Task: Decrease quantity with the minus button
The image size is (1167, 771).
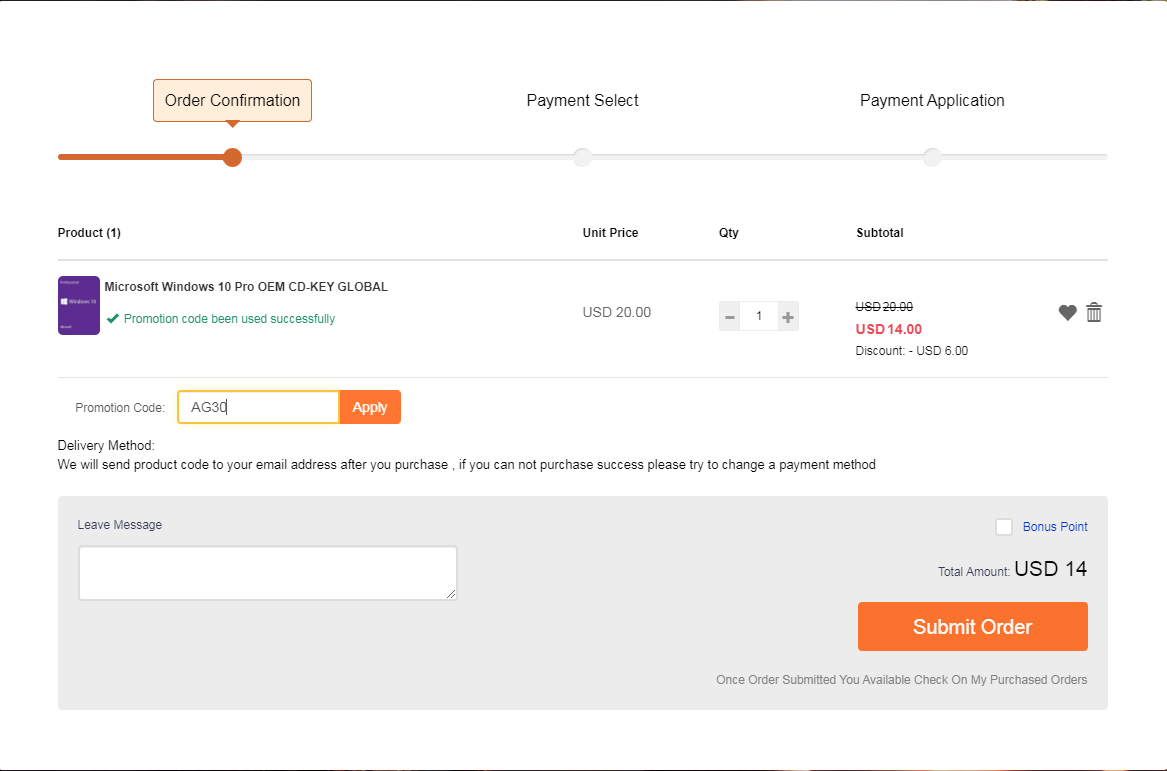Action: [730, 317]
